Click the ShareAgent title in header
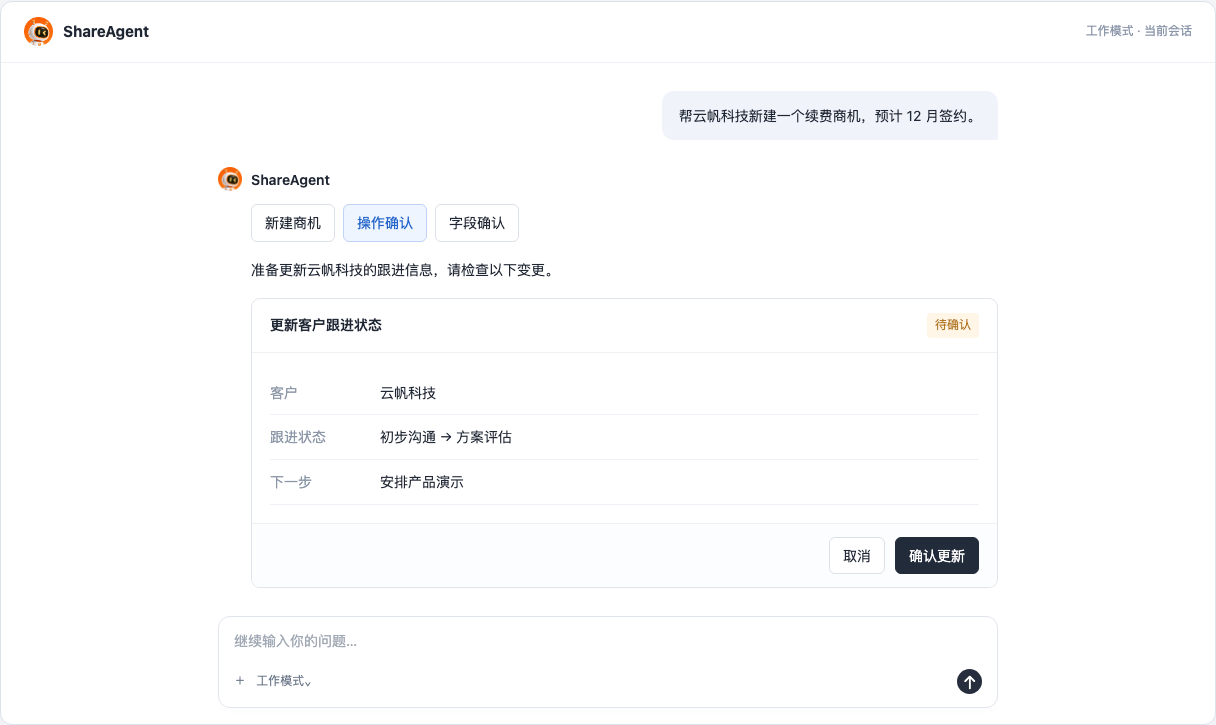This screenshot has width=1216, height=725. pos(106,32)
